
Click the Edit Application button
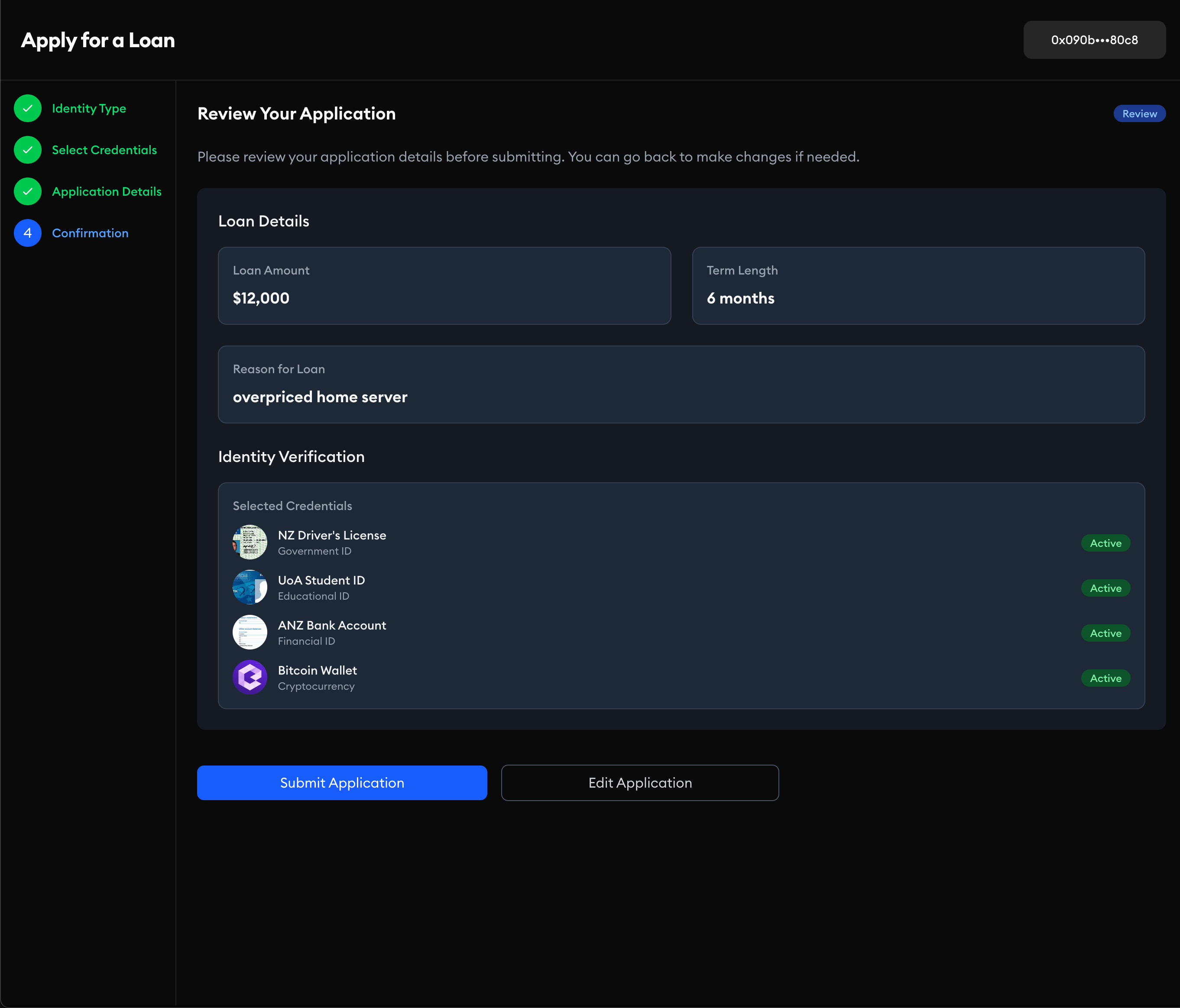pos(639,782)
